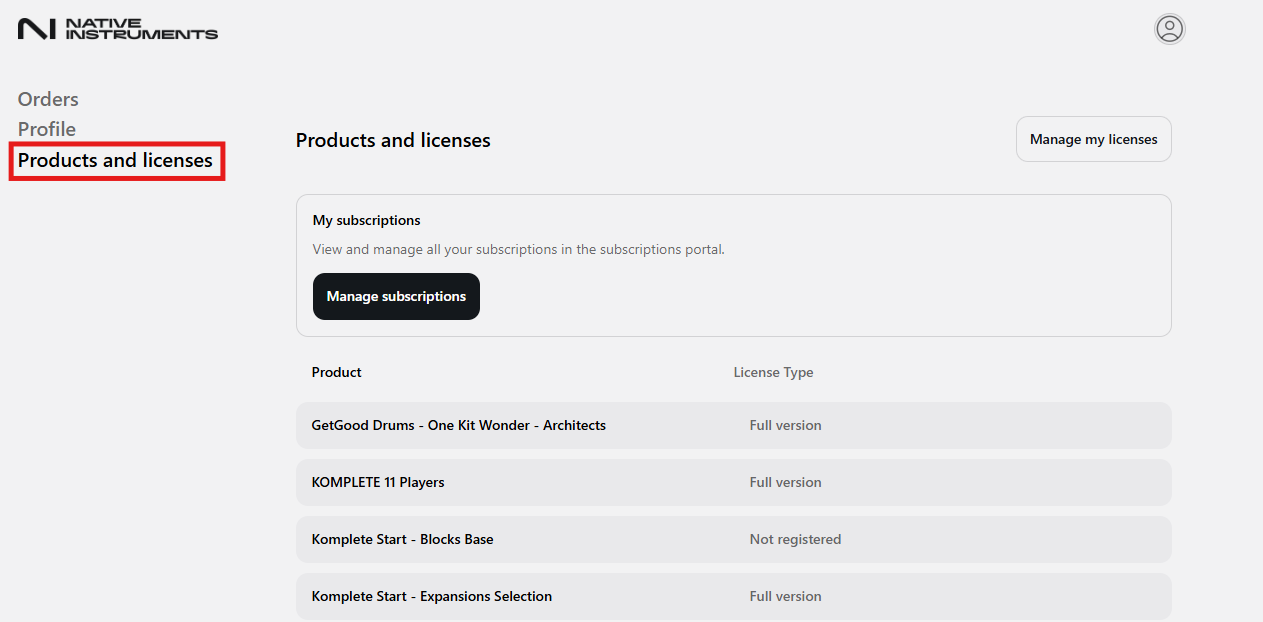Image resolution: width=1263 pixels, height=622 pixels.
Task: Click the subscriptions portal description text
Action: pos(519,249)
